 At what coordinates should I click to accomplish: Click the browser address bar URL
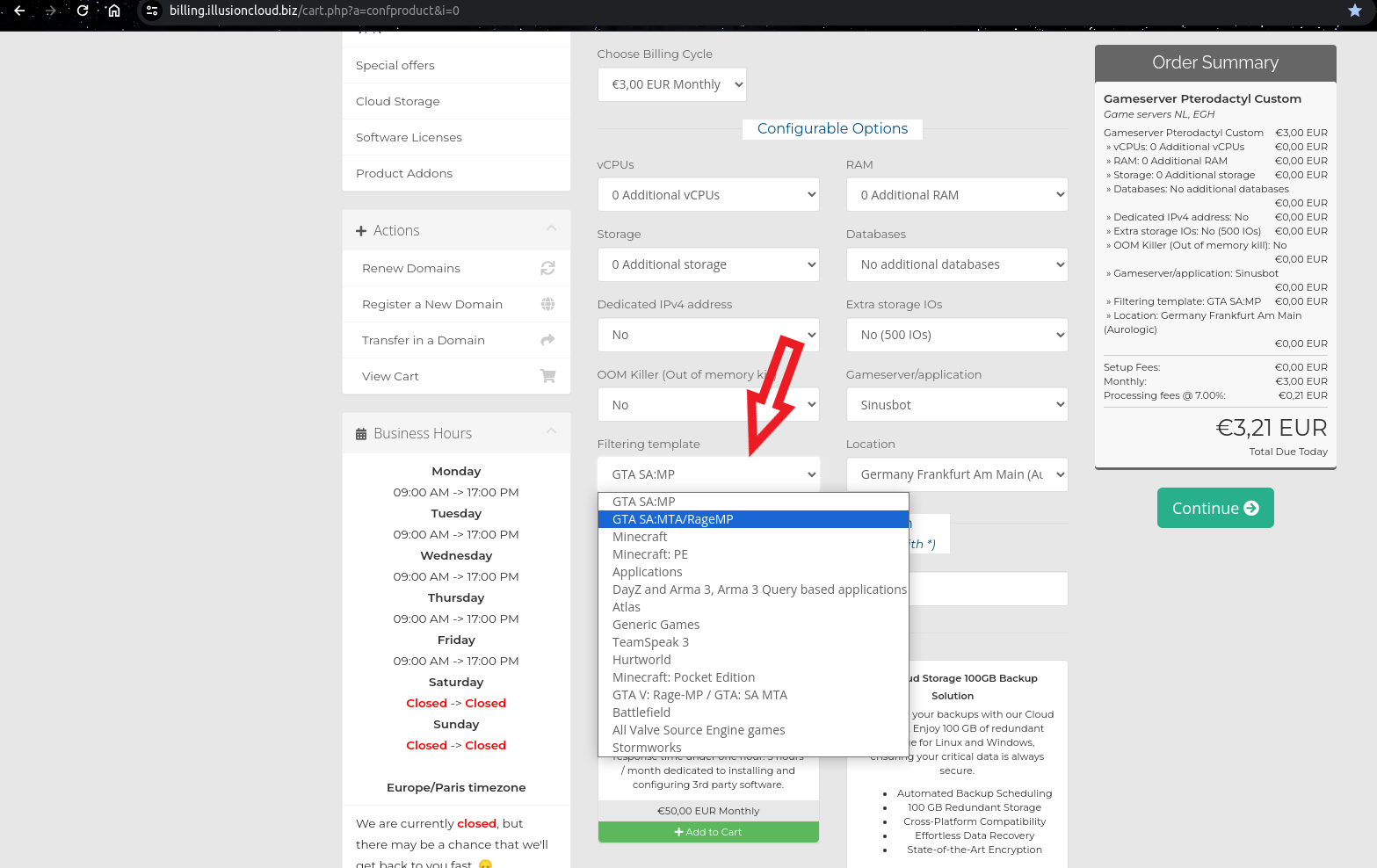point(315,11)
